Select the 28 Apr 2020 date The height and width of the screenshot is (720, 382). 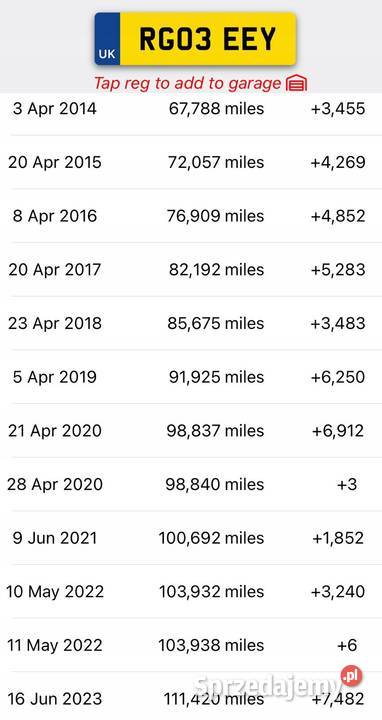55,484
